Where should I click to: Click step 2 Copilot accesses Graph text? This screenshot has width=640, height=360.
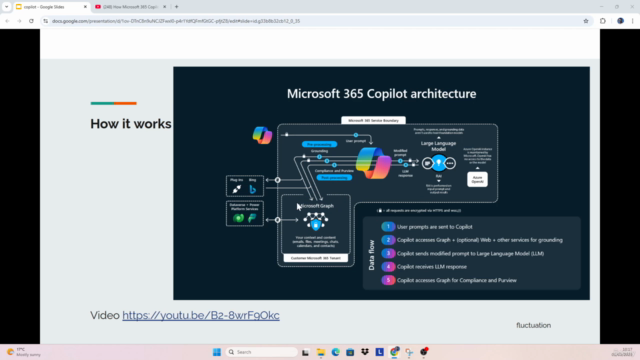point(480,240)
